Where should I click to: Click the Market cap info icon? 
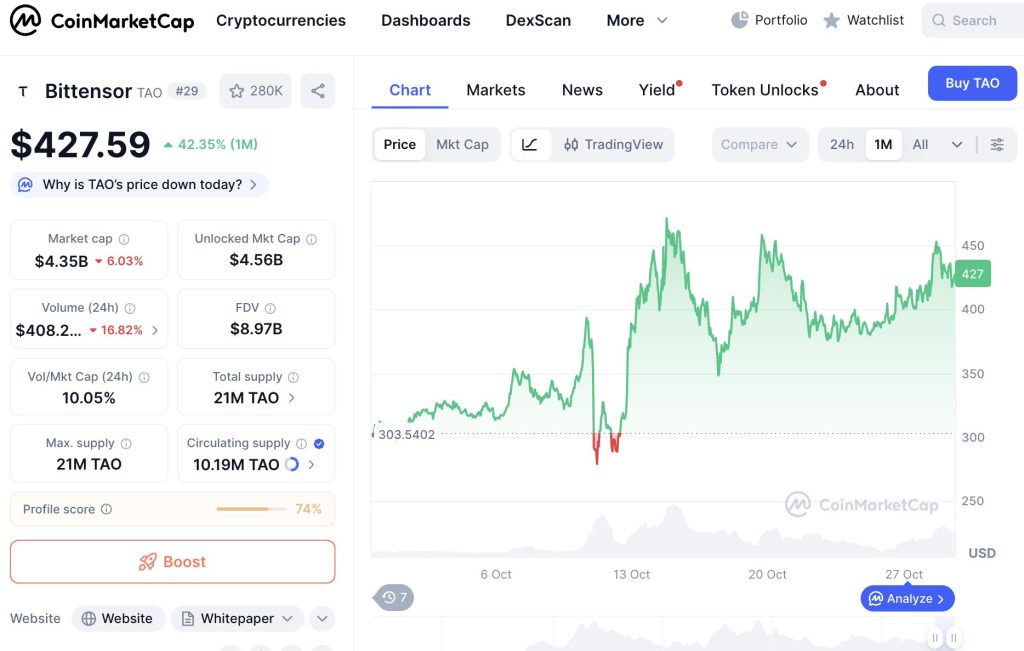124,239
